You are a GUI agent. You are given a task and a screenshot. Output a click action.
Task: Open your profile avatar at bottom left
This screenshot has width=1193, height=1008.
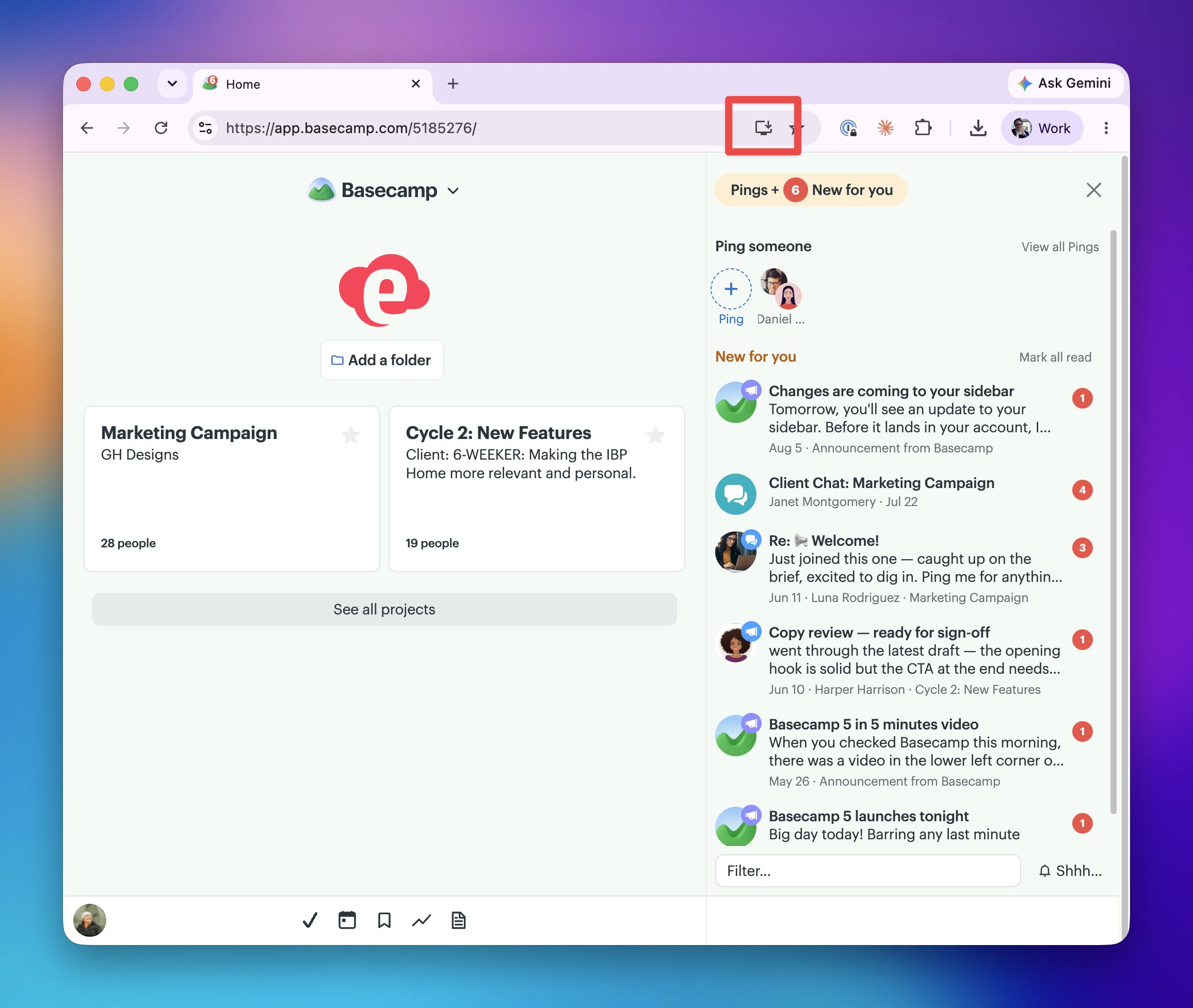click(x=90, y=920)
